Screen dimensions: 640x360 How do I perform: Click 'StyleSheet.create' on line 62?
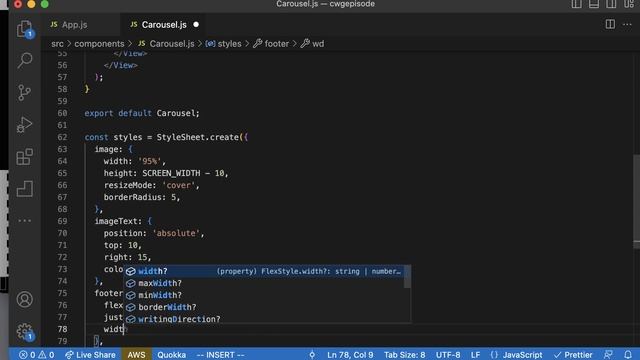[198, 137]
